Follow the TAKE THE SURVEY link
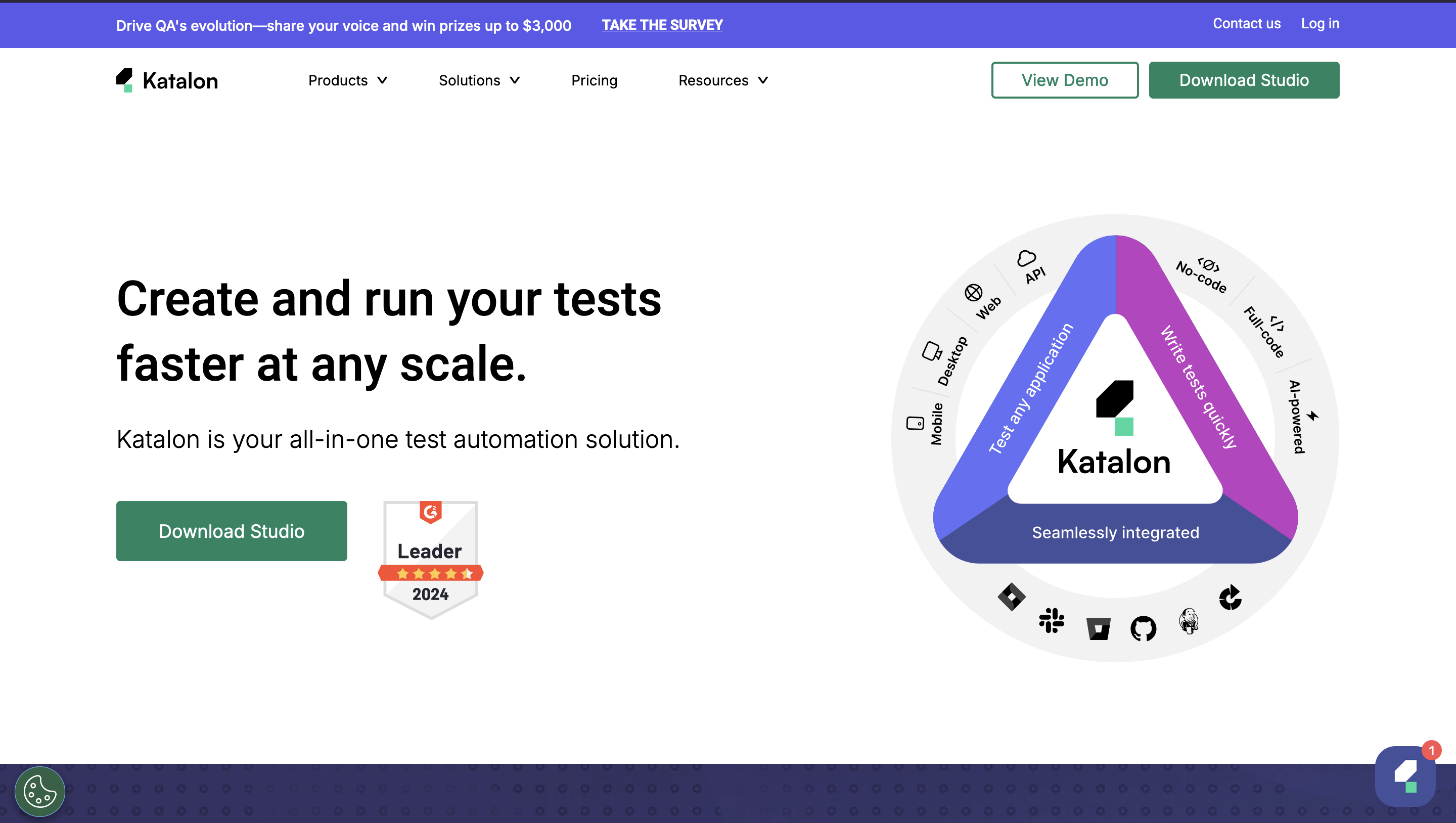Screen dimensions: 1456x823 tap(662, 25)
